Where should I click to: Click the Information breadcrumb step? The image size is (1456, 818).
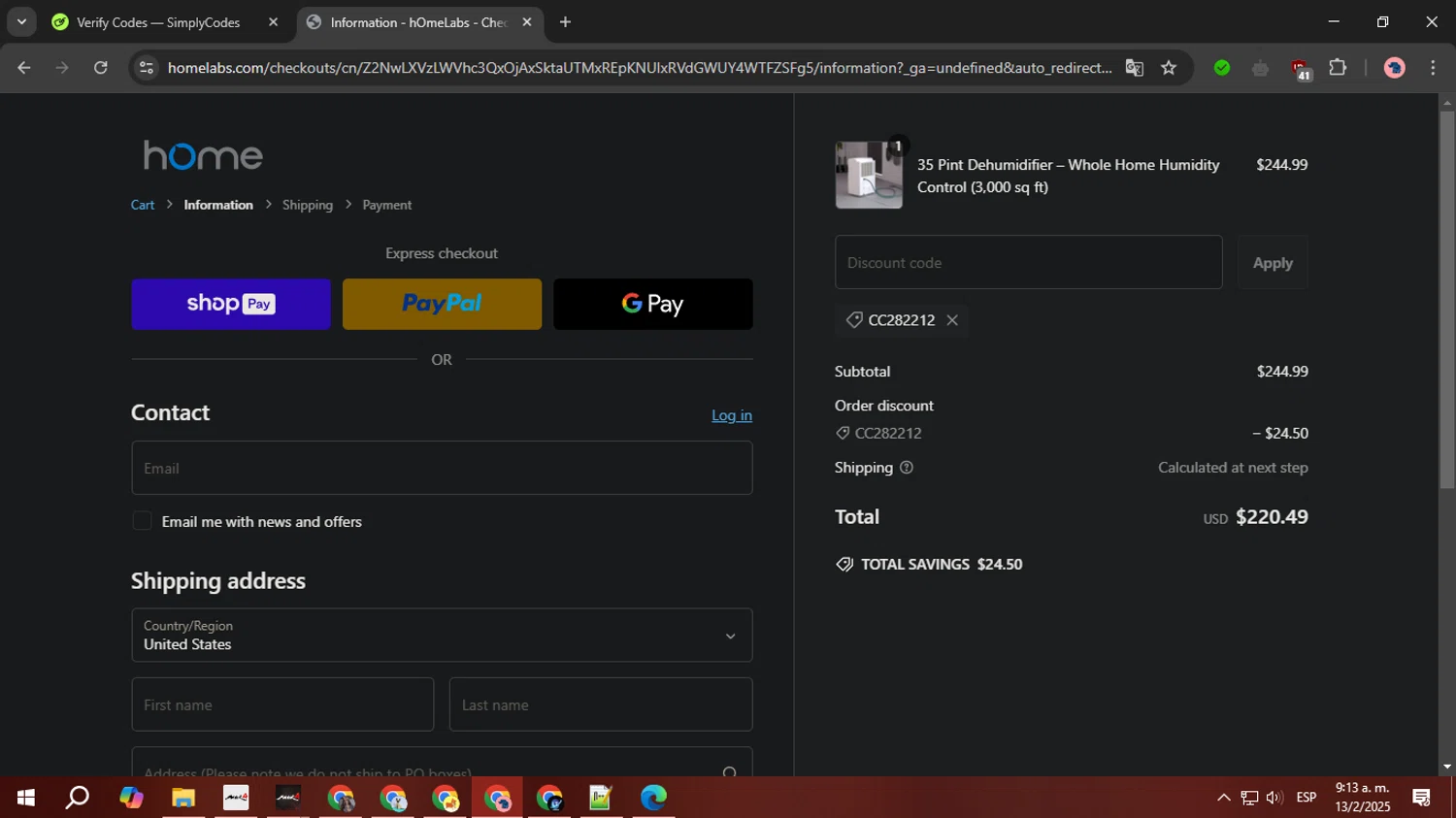click(218, 205)
